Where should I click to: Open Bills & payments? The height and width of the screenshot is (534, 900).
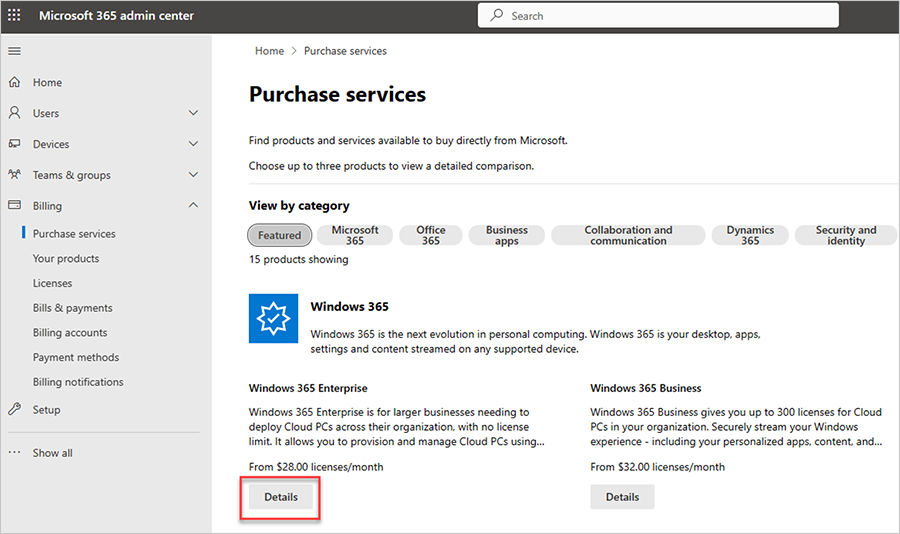point(72,308)
